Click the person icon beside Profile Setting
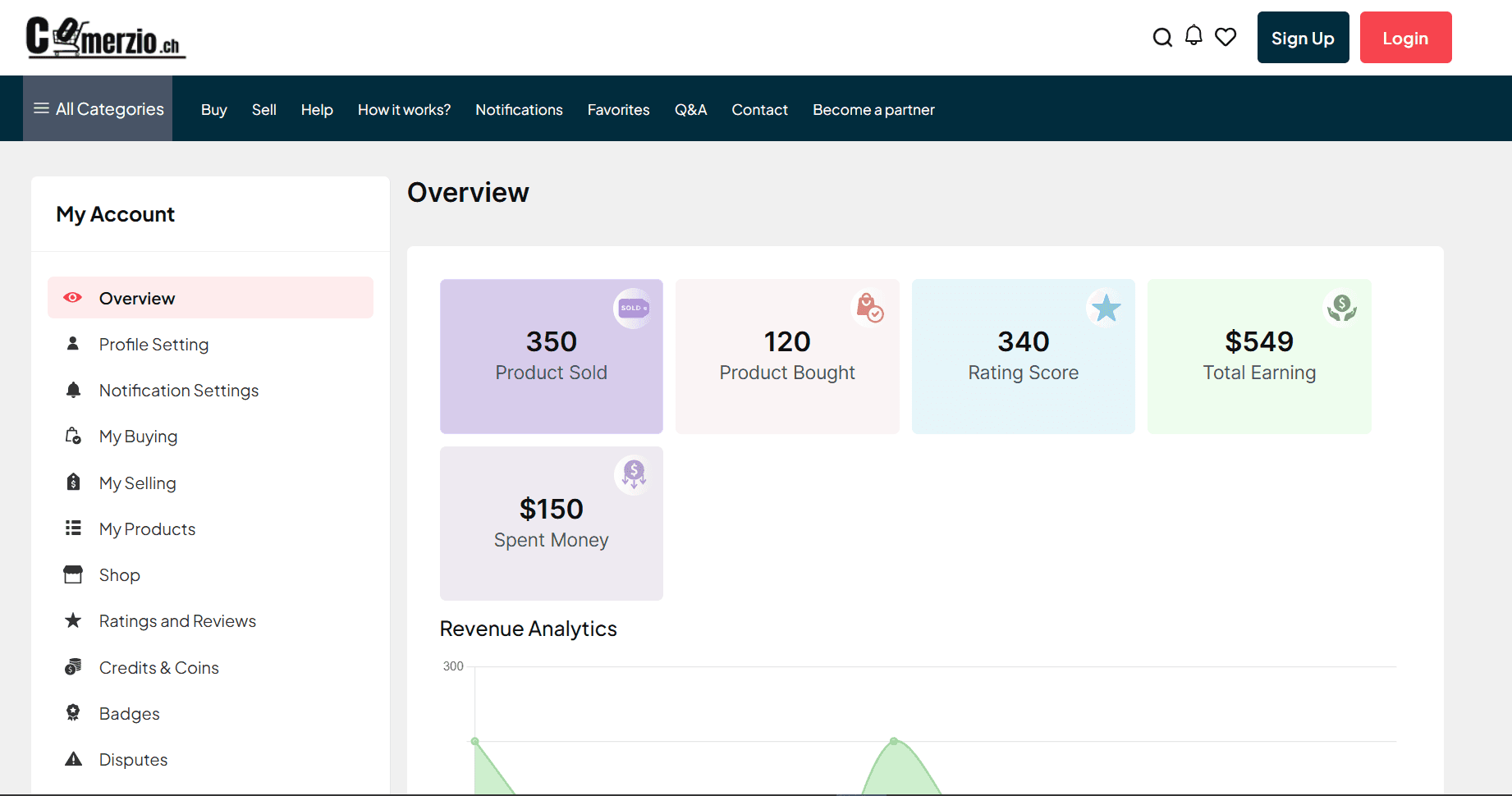Screen dimensions: 1512x796 pyautogui.click(x=73, y=343)
